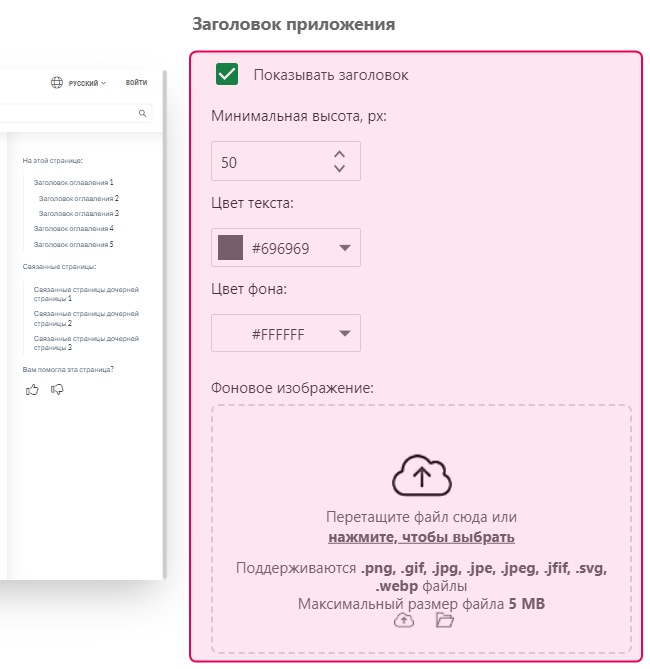Click the globe language icon
Screen dimensions: 650x669
pyautogui.click(x=58, y=83)
